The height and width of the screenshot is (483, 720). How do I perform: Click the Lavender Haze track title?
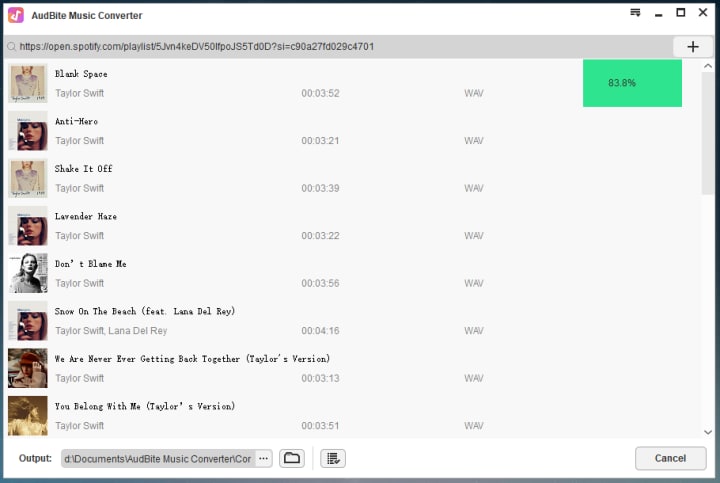pyautogui.click(x=85, y=216)
